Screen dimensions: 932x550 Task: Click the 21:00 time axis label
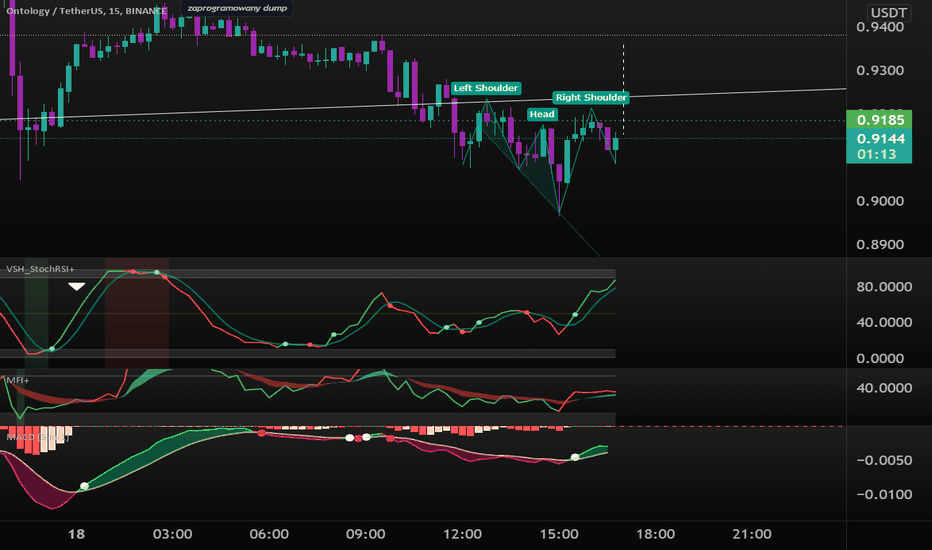tap(752, 534)
